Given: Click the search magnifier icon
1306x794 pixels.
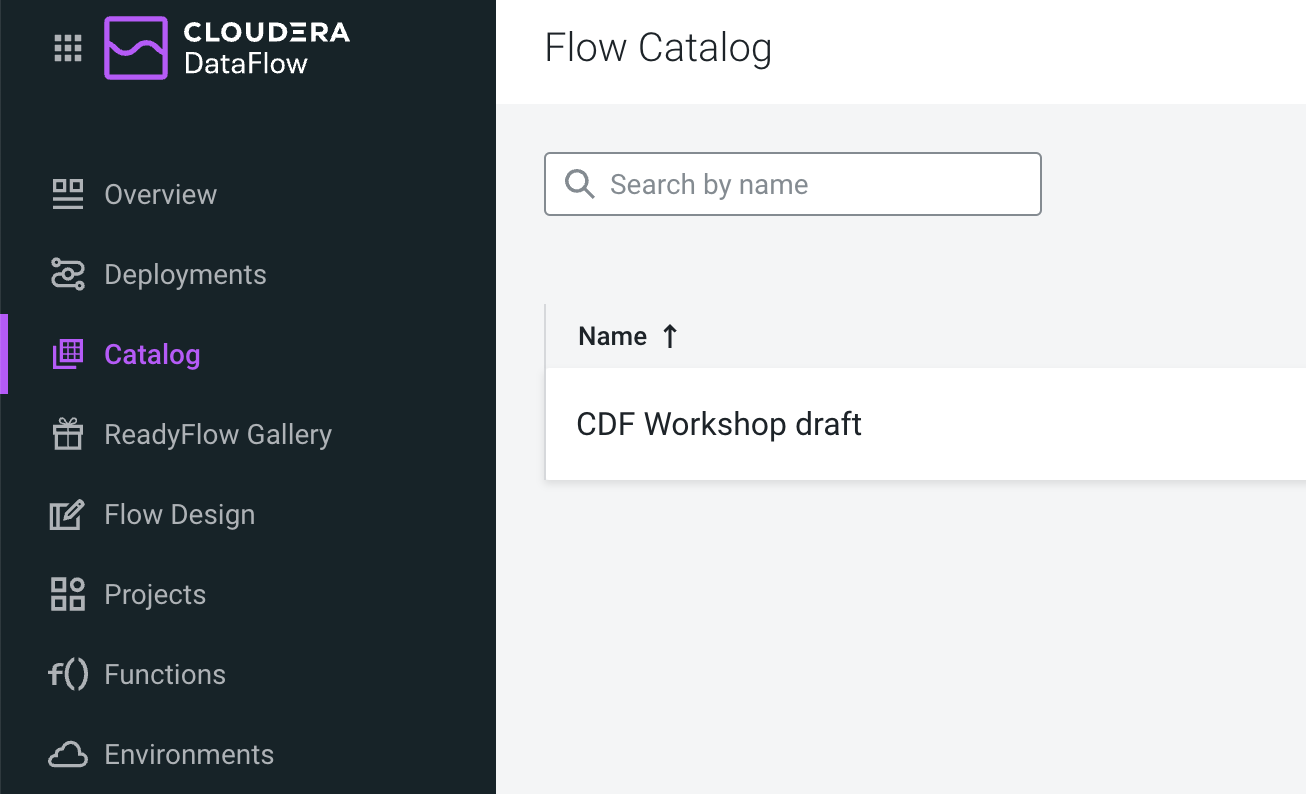Looking at the screenshot, I should coord(580,184).
